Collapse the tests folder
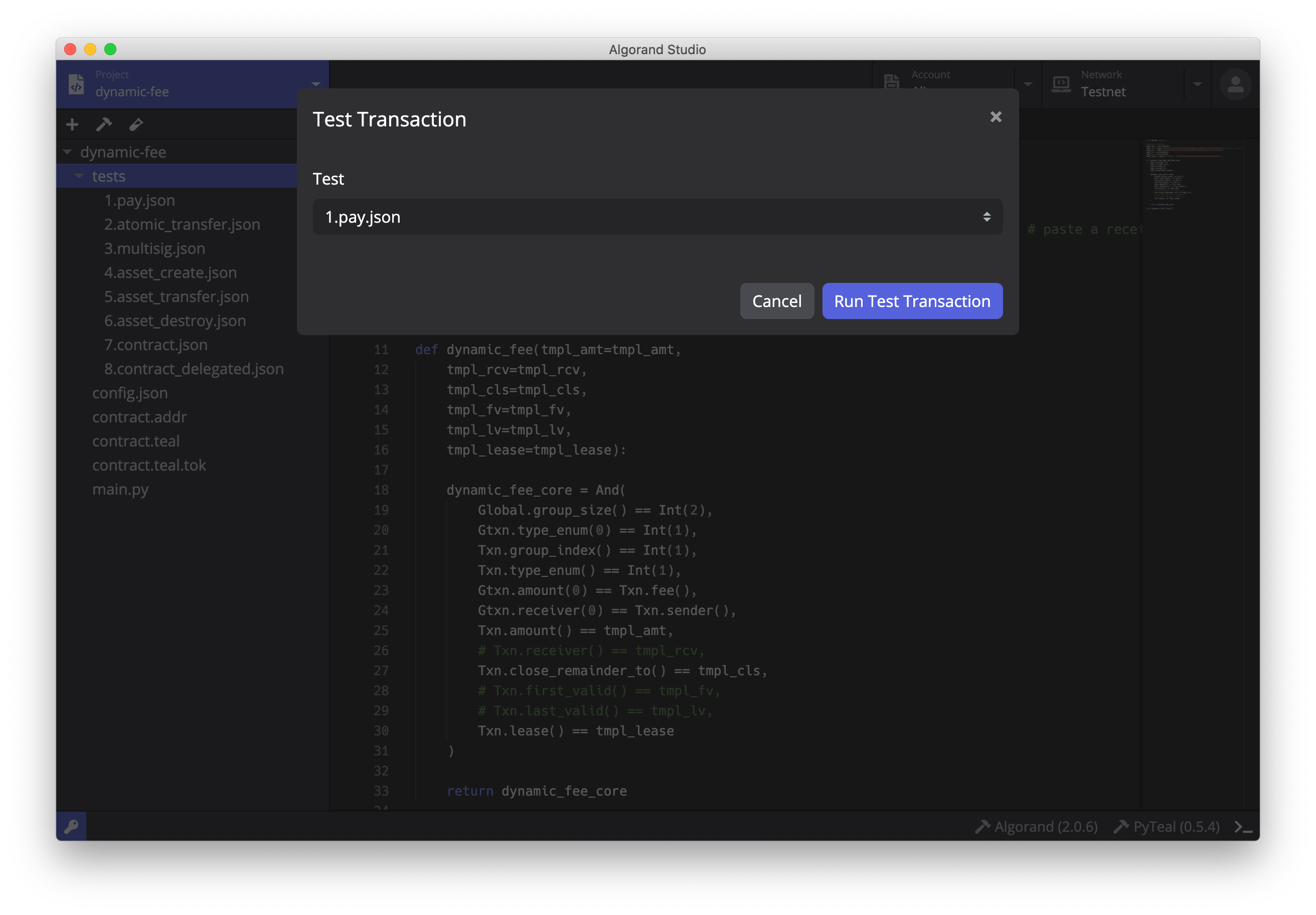Screen dimensions: 1316x915 [x=80, y=176]
